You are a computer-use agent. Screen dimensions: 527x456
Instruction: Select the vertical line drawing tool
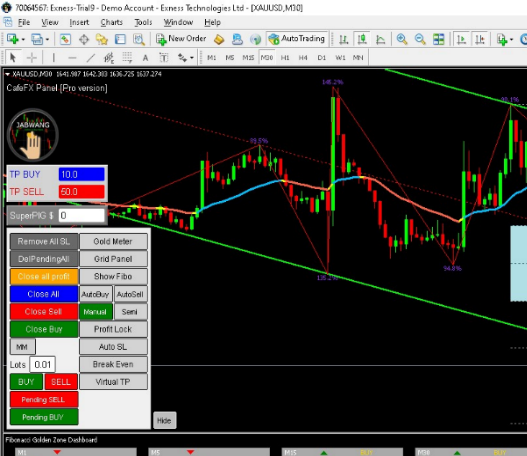(53, 58)
